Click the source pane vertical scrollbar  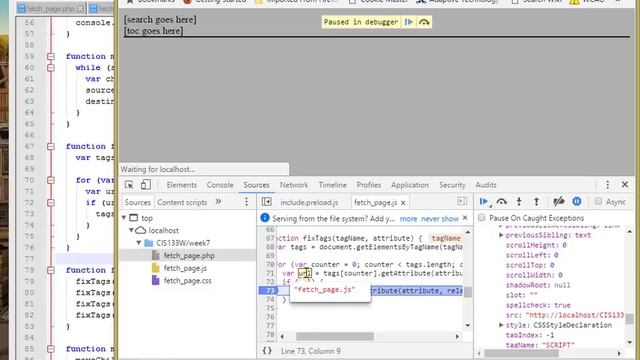468,292
